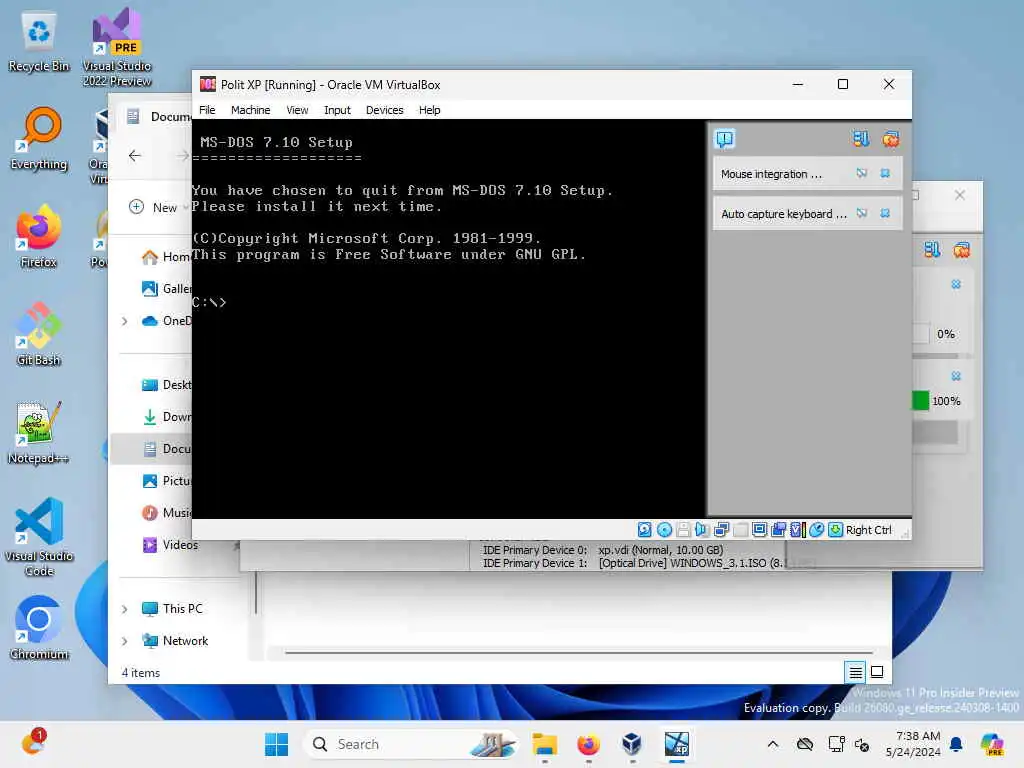Click the audio speaker indicator in VM status bar

click(702, 530)
